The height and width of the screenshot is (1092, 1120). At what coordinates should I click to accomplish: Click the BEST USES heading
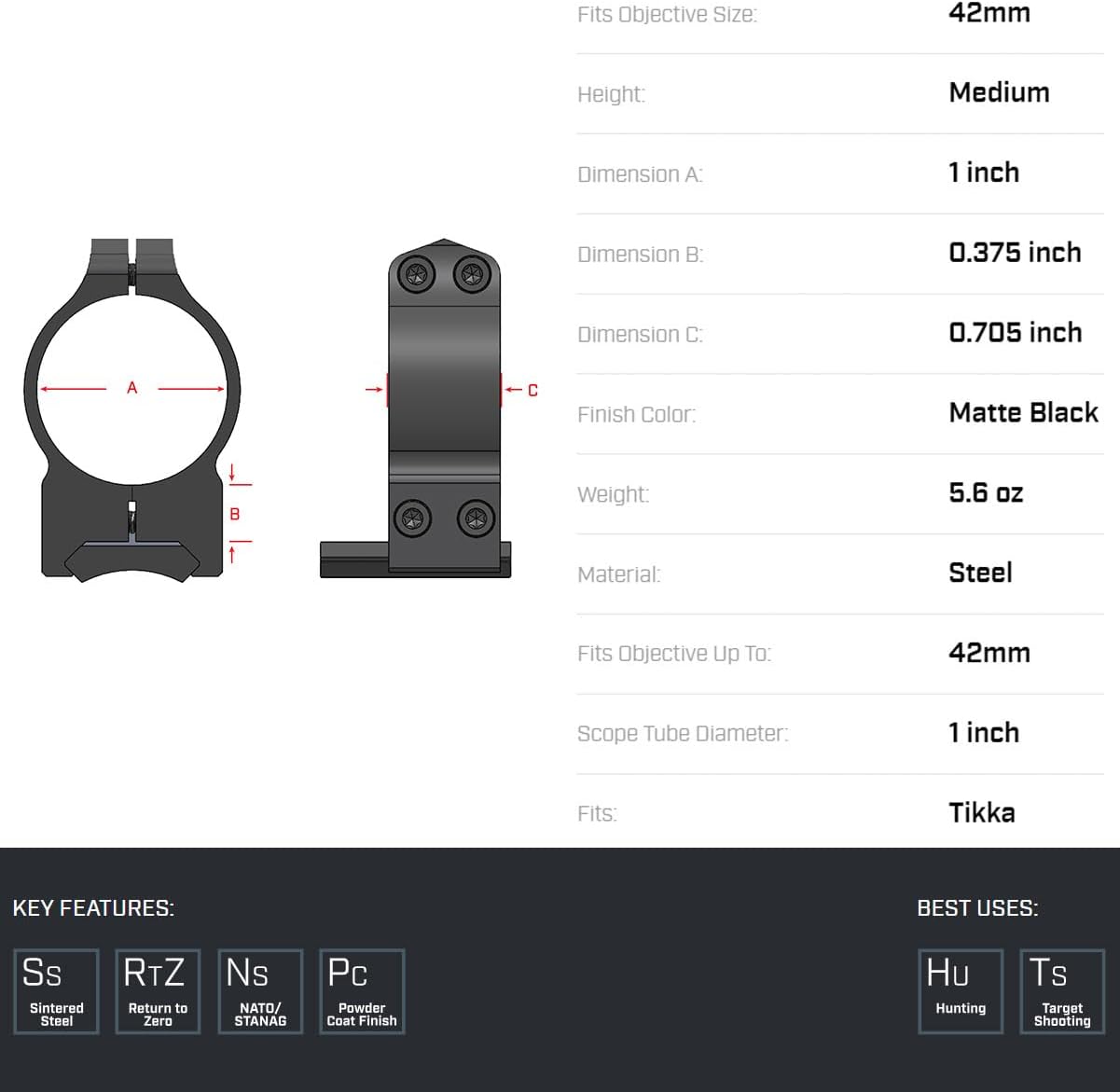point(977,908)
